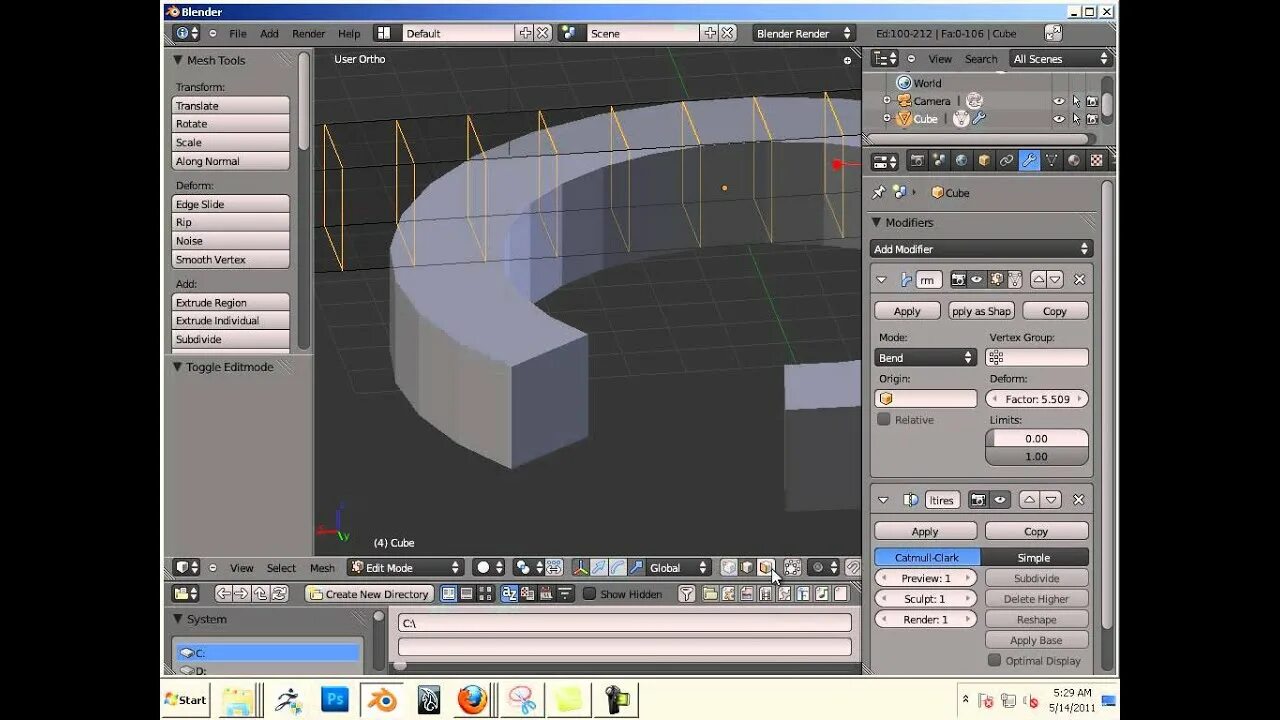Click the Cube modifier wrench in outliner
1280x720 pixels.
(x=979, y=119)
